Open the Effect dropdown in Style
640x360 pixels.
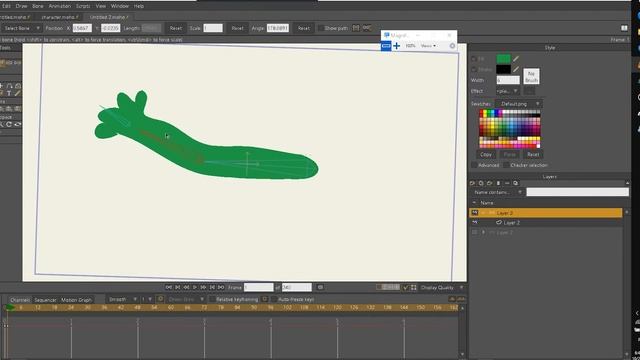[508, 91]
